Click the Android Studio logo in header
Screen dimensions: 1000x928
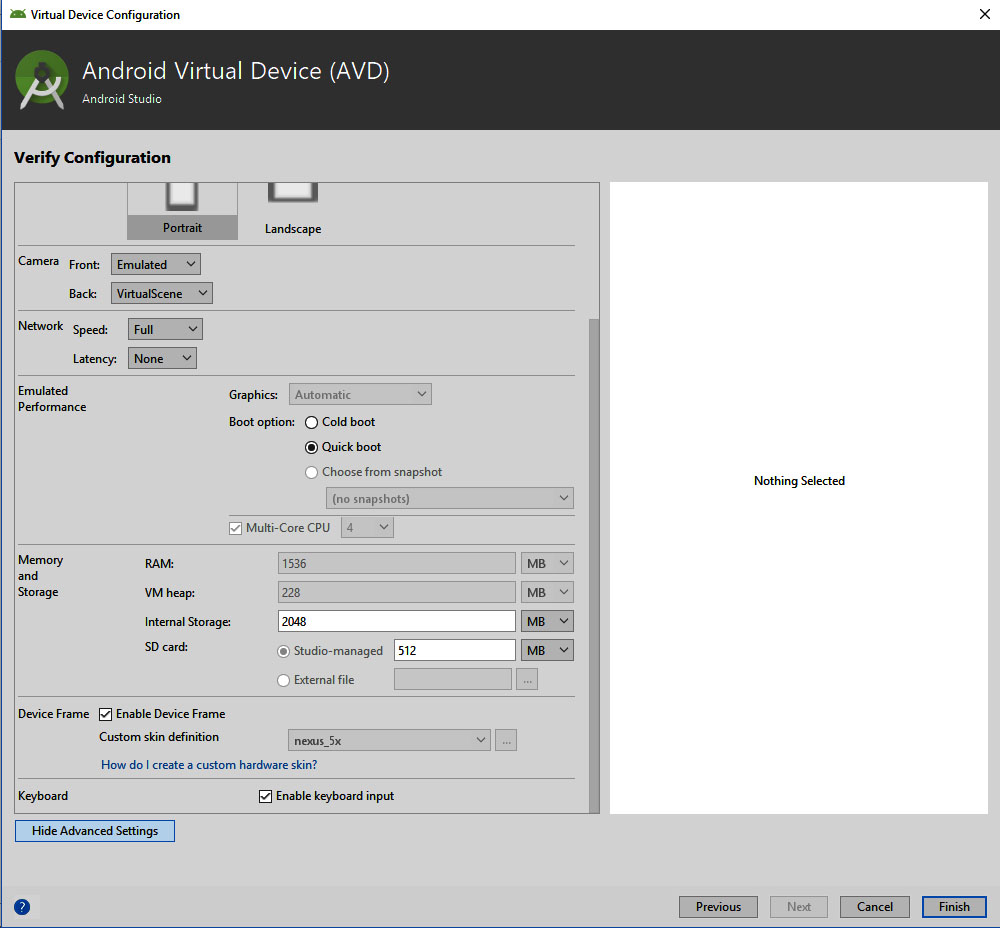42,80
